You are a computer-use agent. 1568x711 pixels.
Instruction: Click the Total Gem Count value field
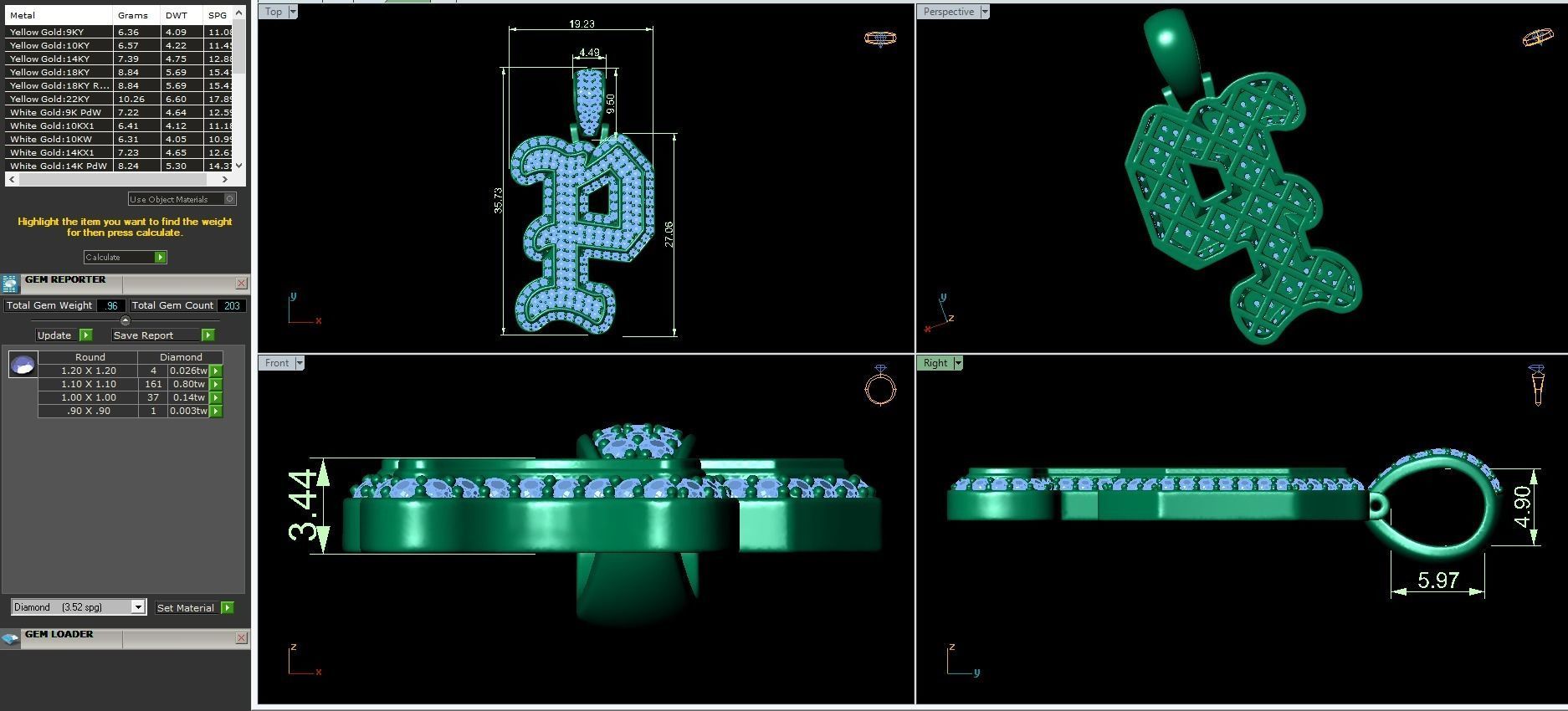(232, 306)
